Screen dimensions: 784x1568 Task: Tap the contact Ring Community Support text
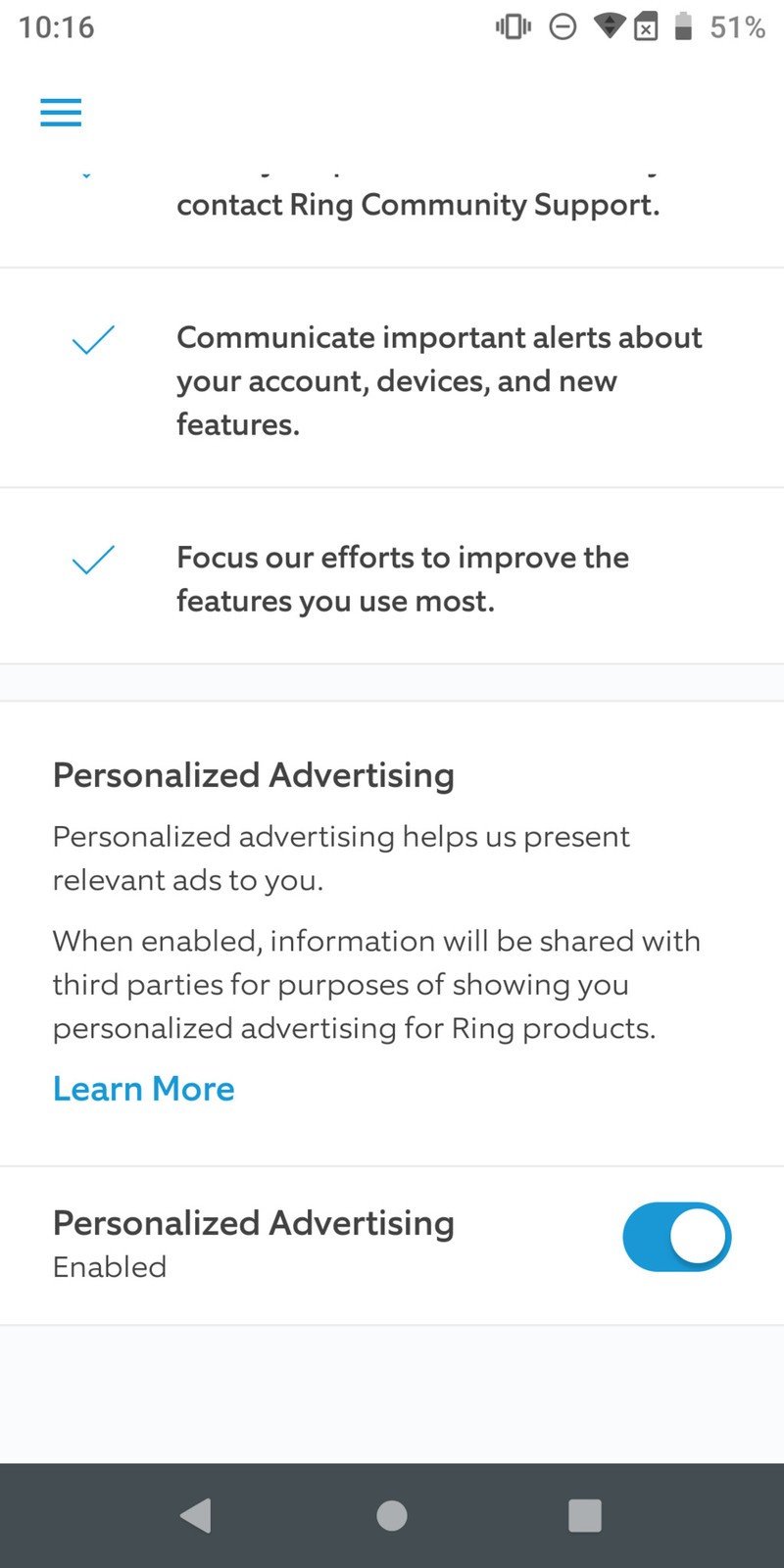coord(418,204)
